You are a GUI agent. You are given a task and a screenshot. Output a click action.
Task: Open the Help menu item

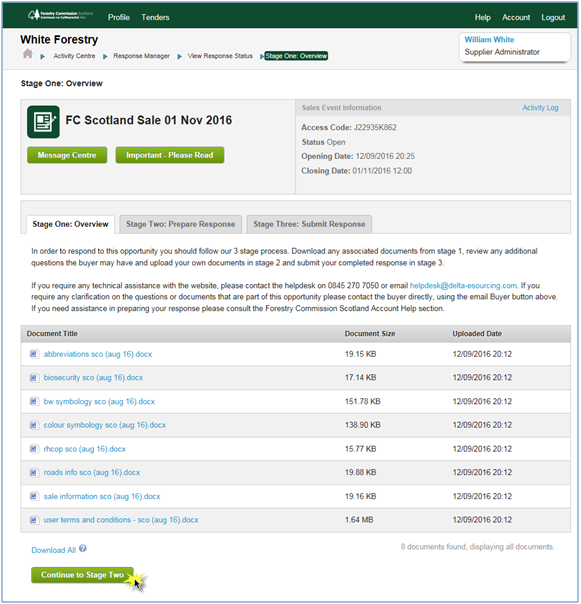[x=482, y=17]
